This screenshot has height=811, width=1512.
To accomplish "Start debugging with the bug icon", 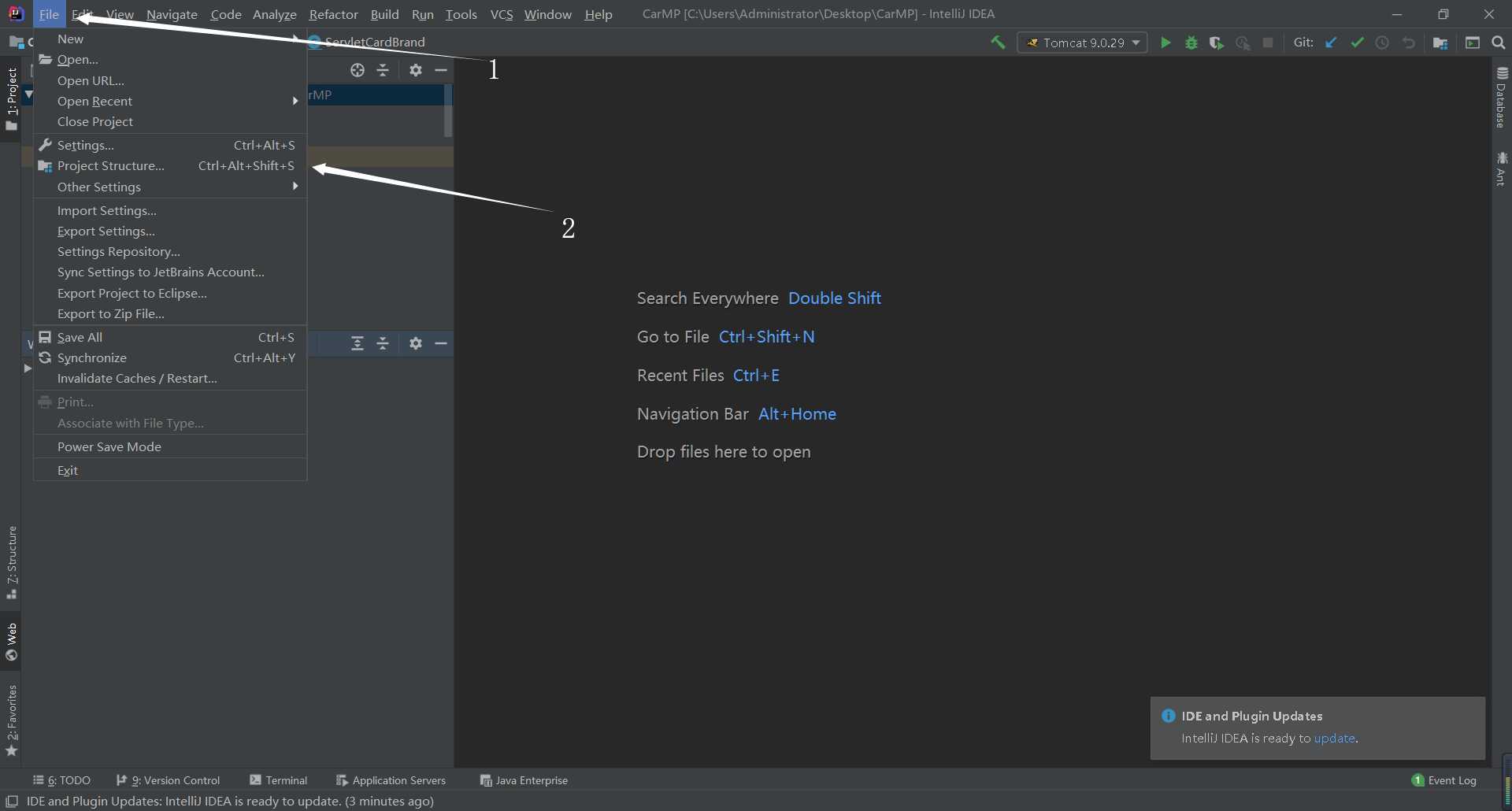I will (1191, 43).
